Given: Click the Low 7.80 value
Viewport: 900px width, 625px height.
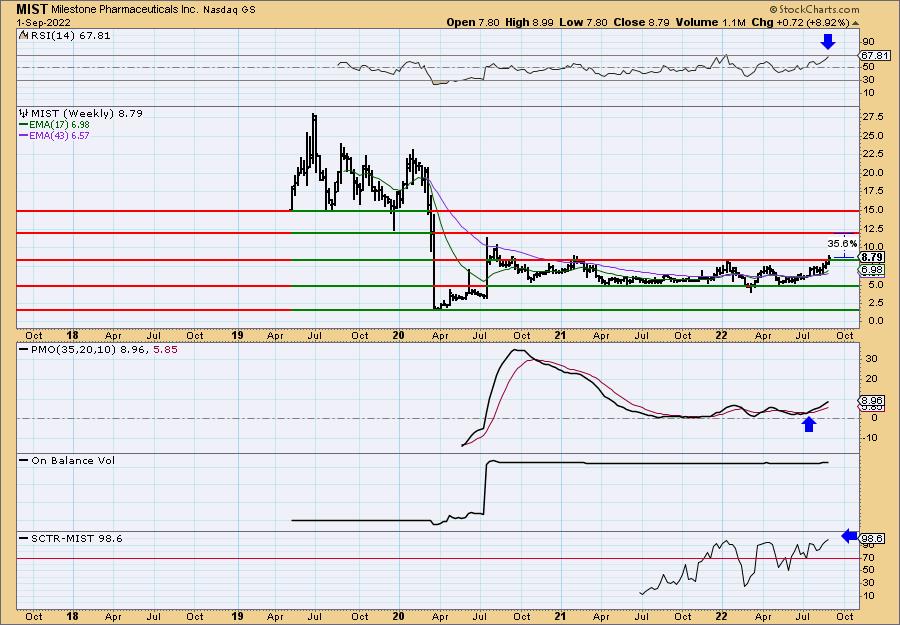Looking at the screenshot, I should point(583,22).
